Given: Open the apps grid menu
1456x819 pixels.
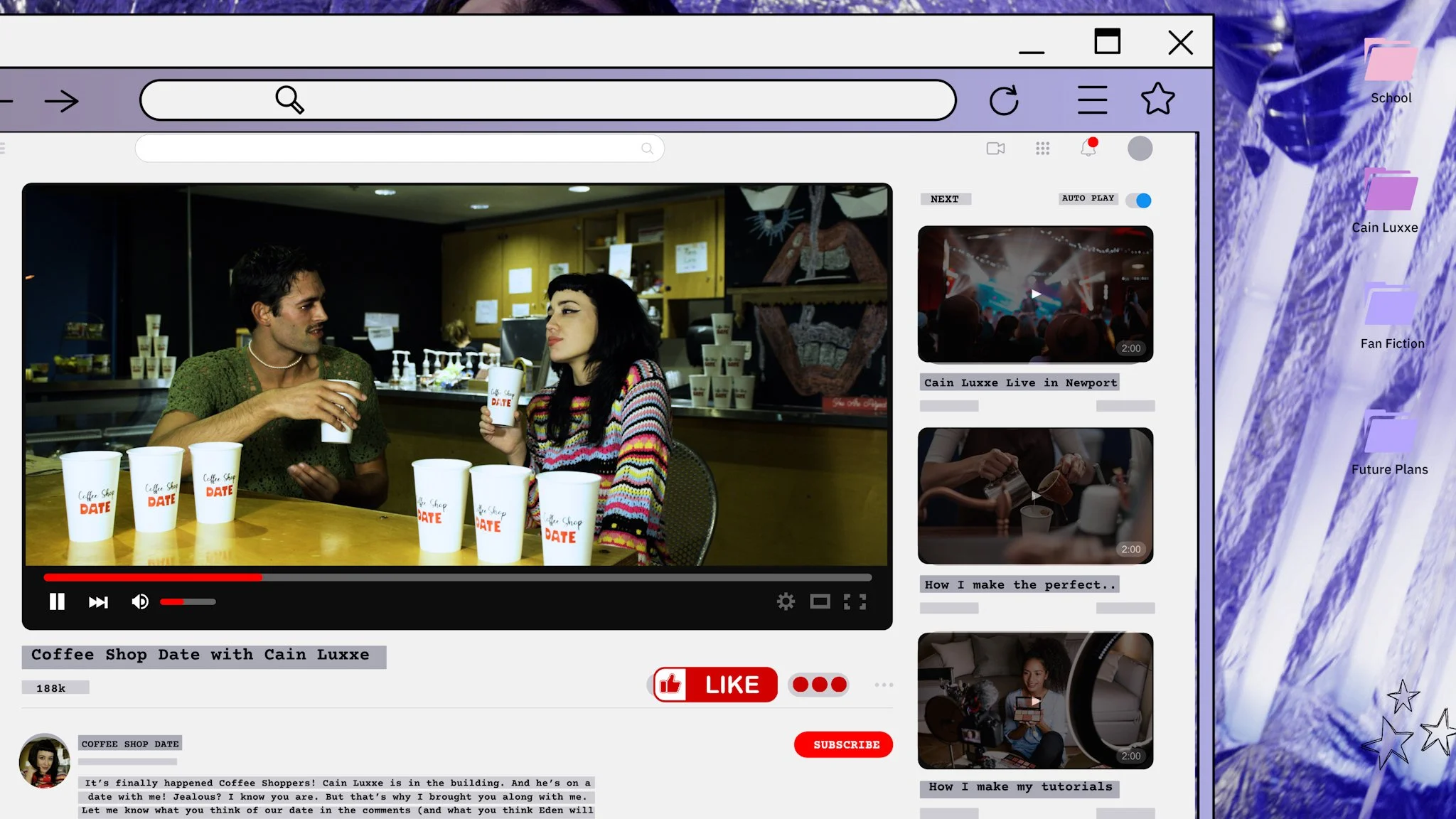Looking at the screenshot, I should pyautogui.click(x=1042, y=148).
